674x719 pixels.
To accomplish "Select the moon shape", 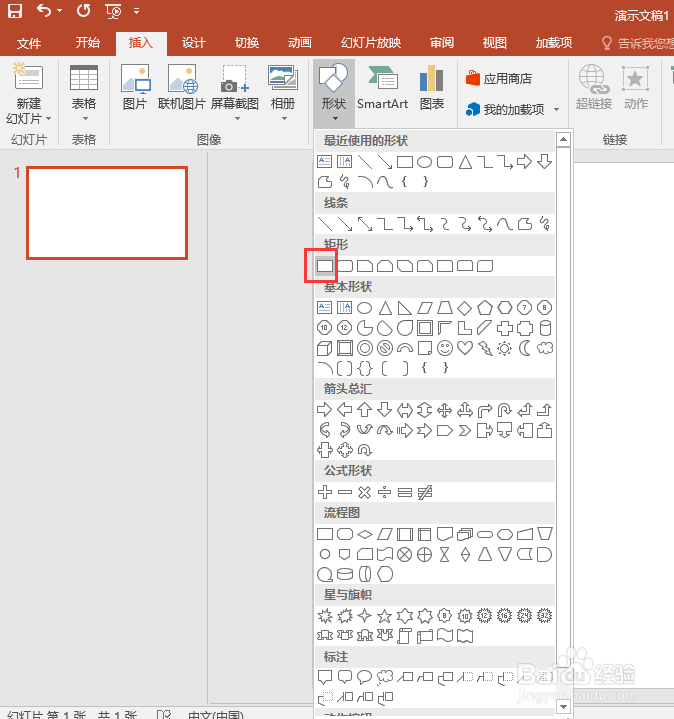I will 525,348.
